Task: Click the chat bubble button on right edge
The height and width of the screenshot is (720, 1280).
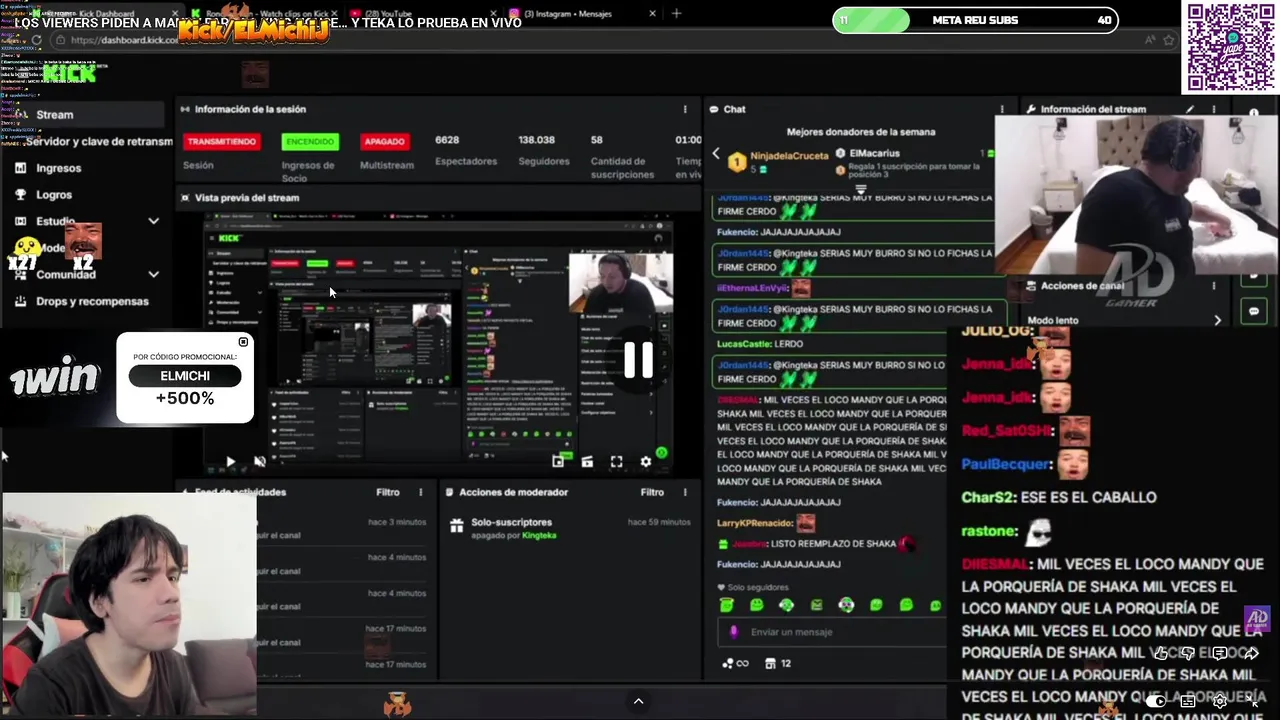Action: tap(1254, 311)
